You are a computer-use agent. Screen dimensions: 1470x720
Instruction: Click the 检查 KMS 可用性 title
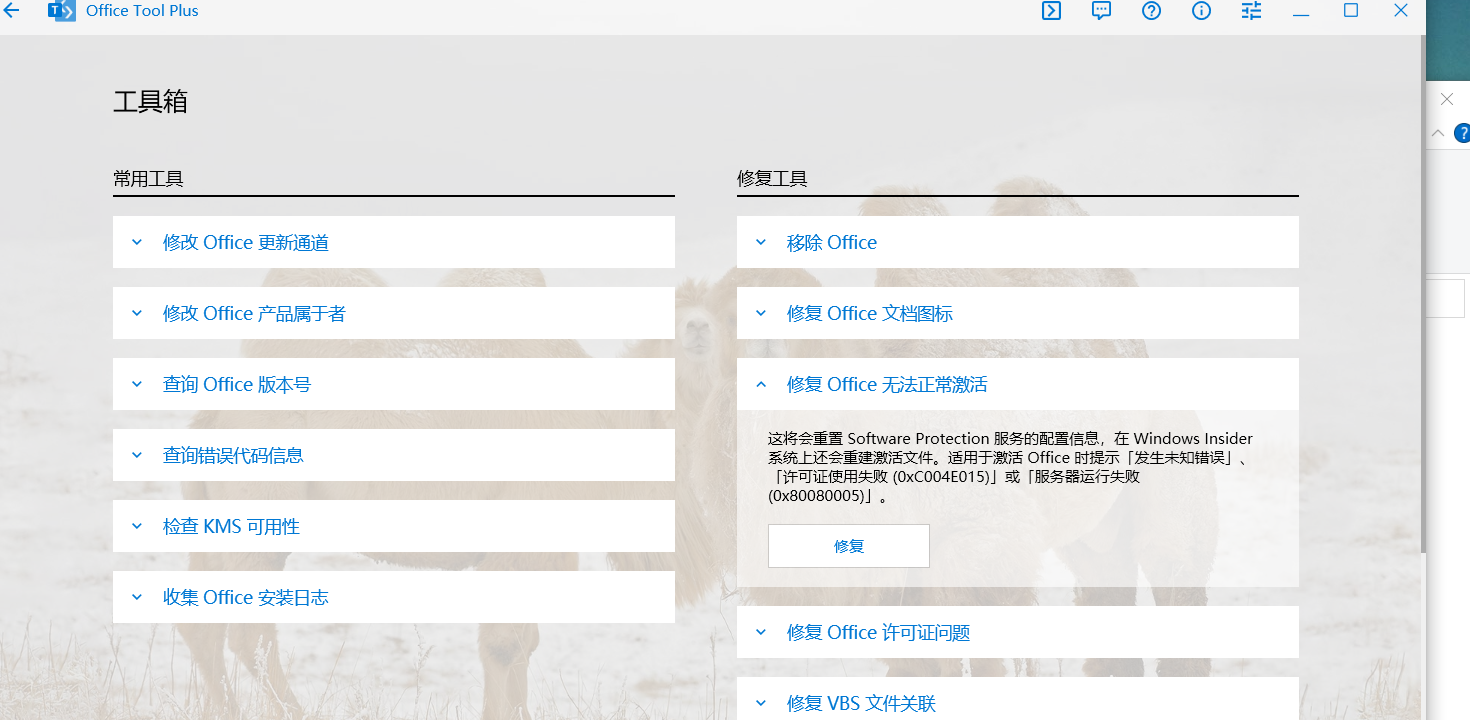point(231,526)
